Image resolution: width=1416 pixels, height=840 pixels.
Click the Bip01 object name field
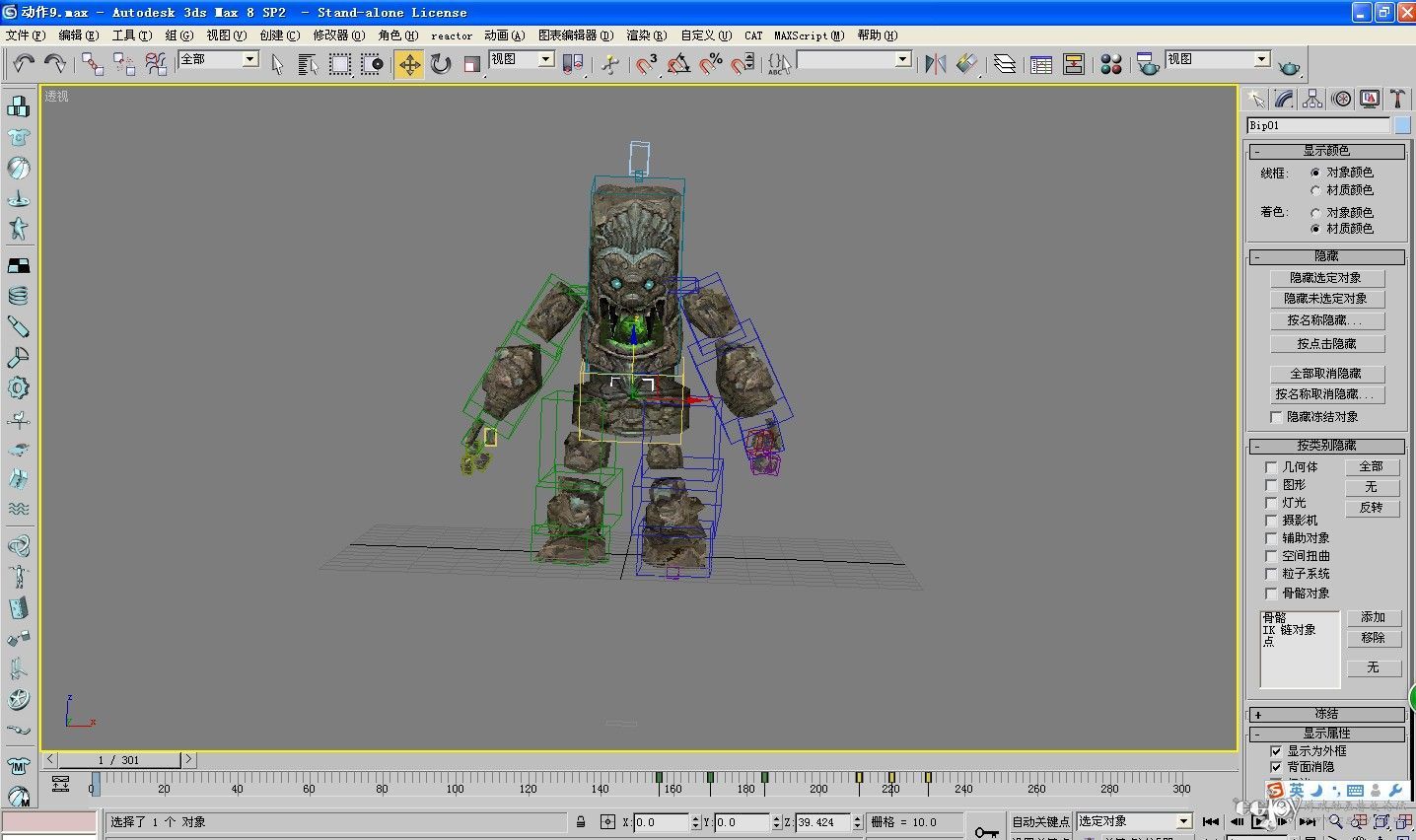pos(1318,125)
